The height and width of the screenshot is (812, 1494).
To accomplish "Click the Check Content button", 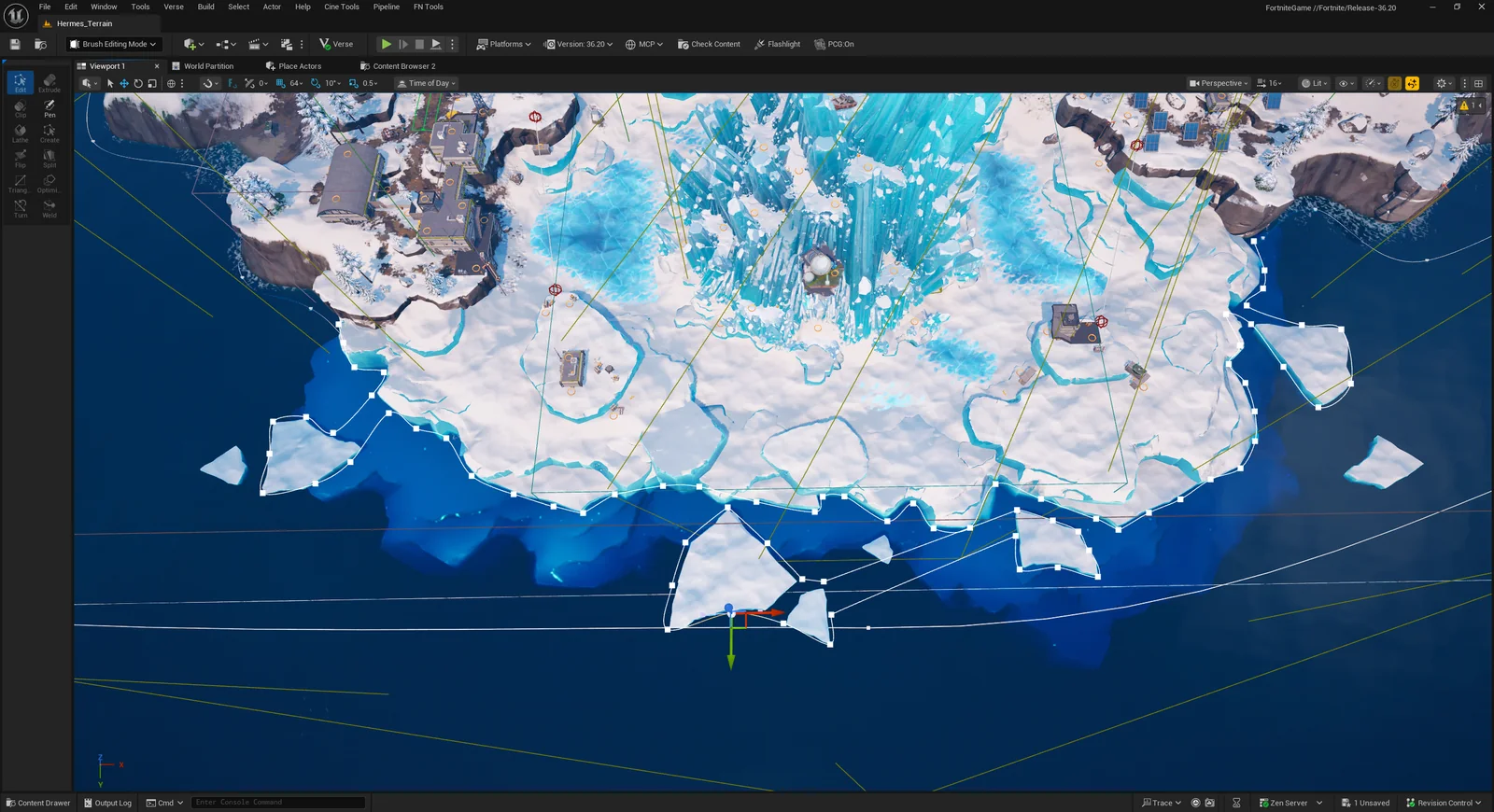I will coord(709,44).
